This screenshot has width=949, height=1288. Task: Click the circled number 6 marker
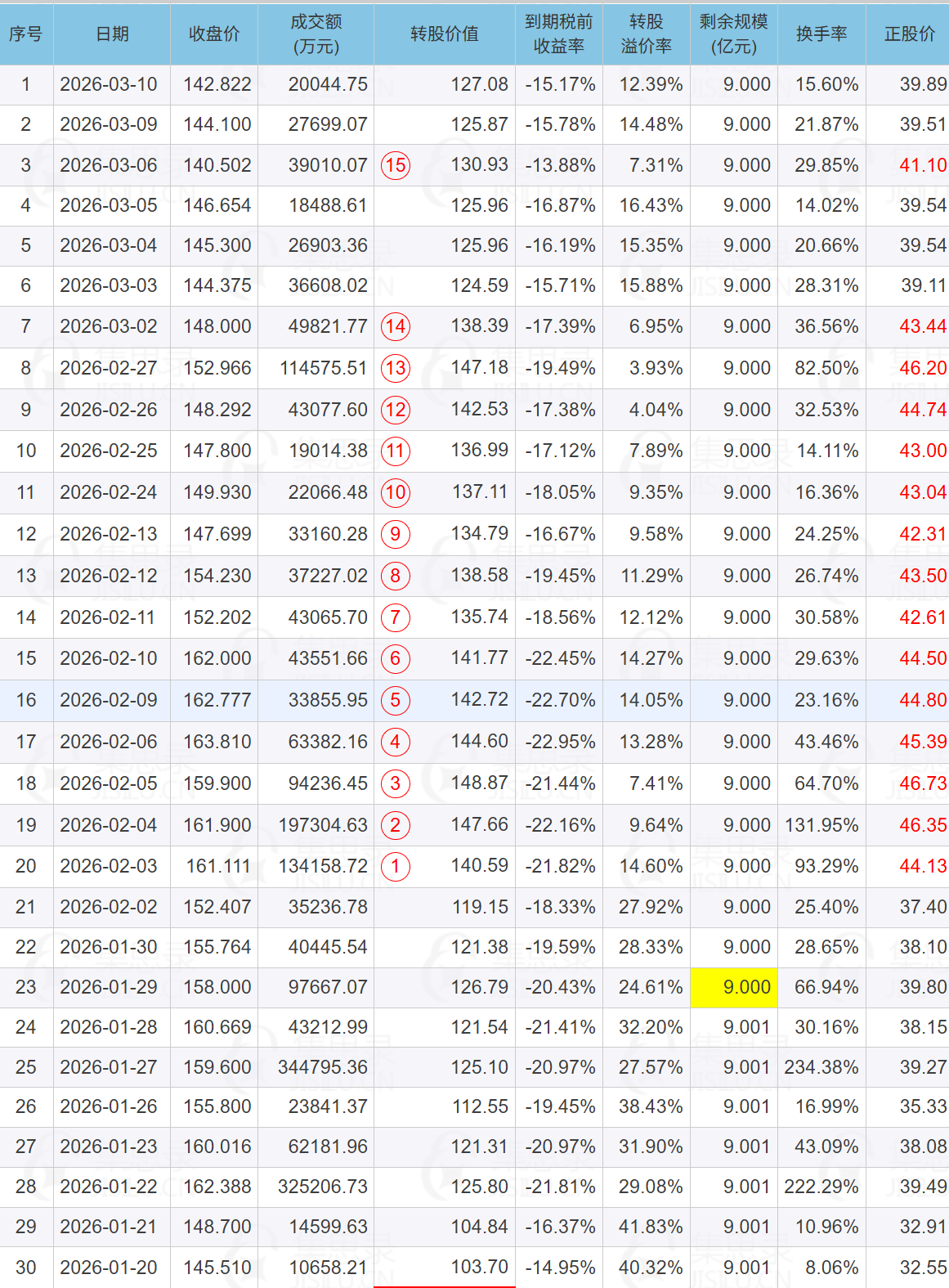coord(396,658)
